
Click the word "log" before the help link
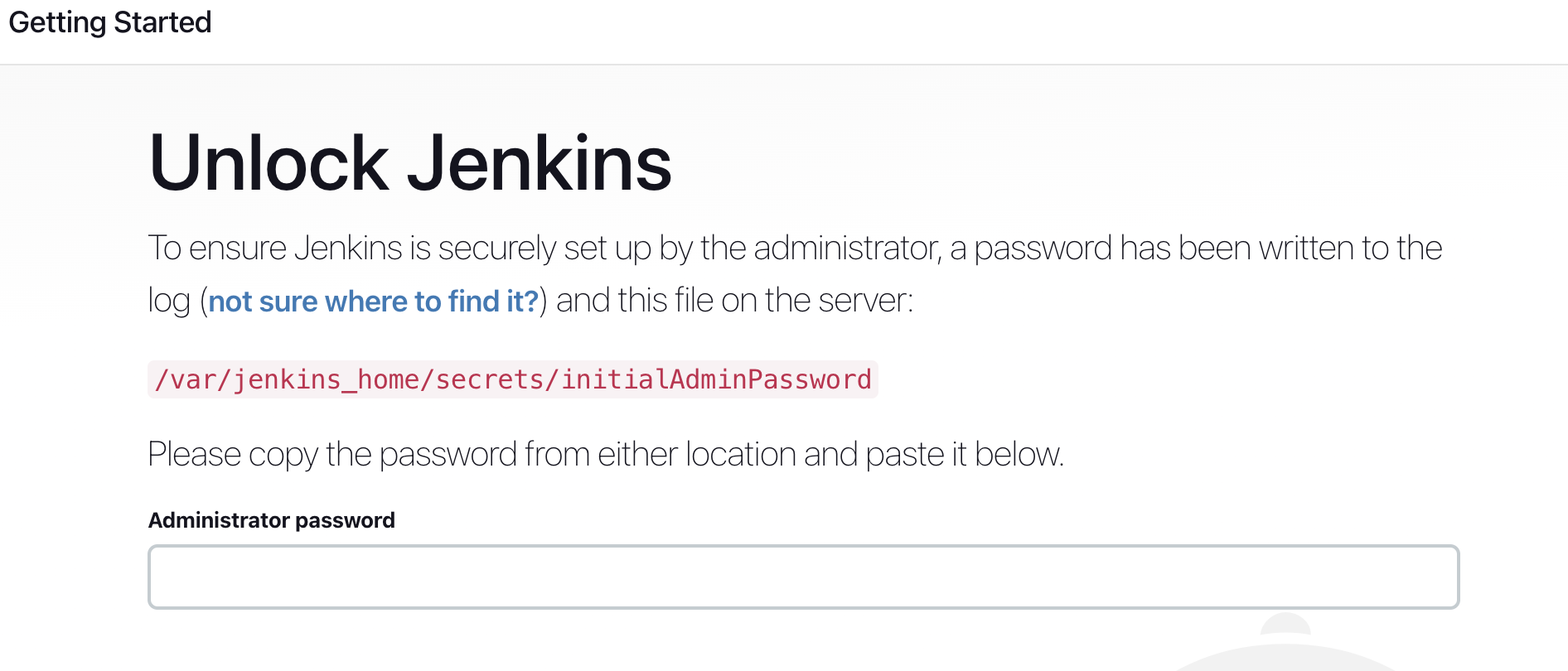[x=169, y=302]
